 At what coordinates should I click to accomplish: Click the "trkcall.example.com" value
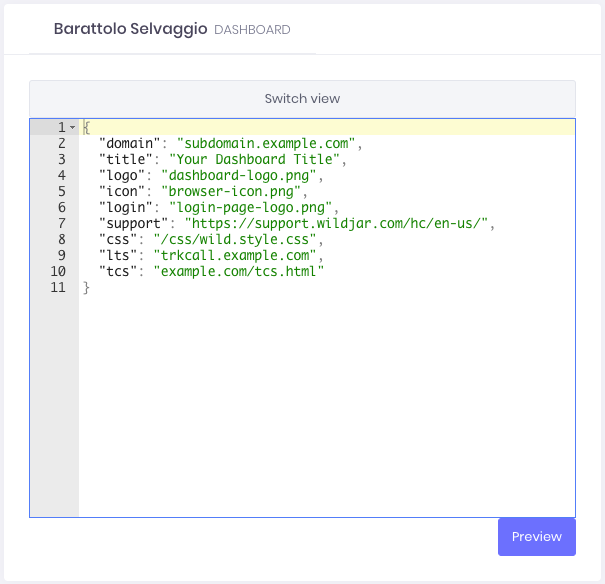235,255
